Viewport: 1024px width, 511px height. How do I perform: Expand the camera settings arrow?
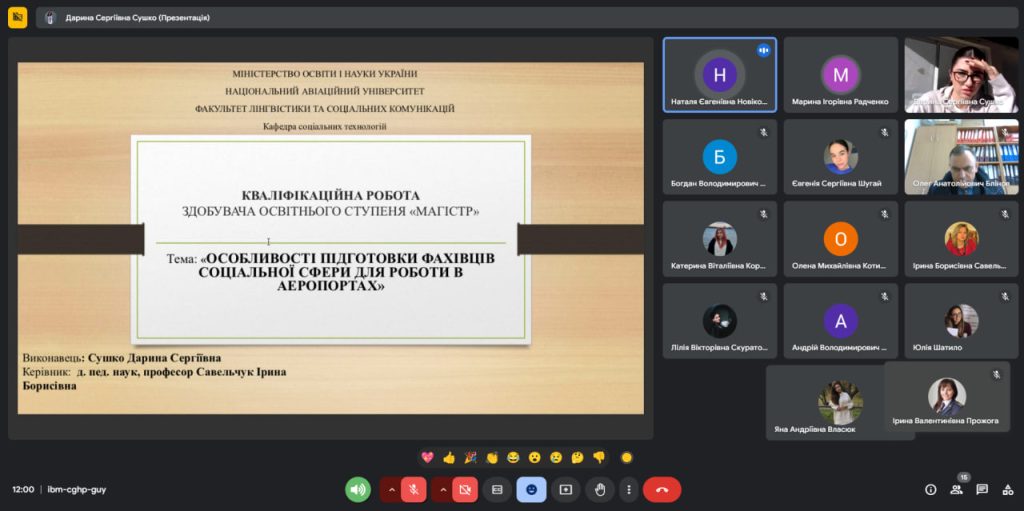click(x=442, y=489)
